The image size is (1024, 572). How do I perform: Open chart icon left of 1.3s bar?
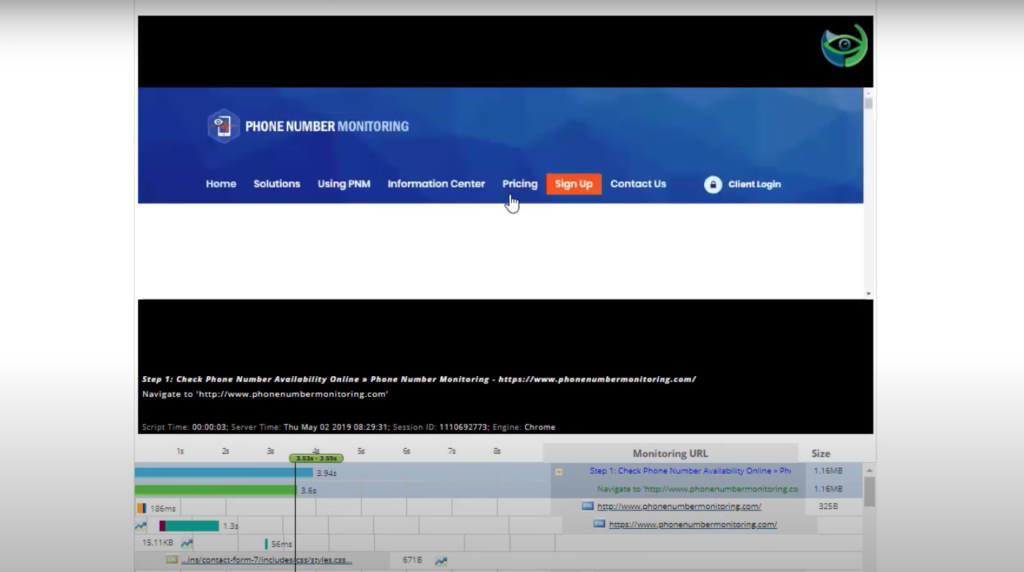(140, 526)
